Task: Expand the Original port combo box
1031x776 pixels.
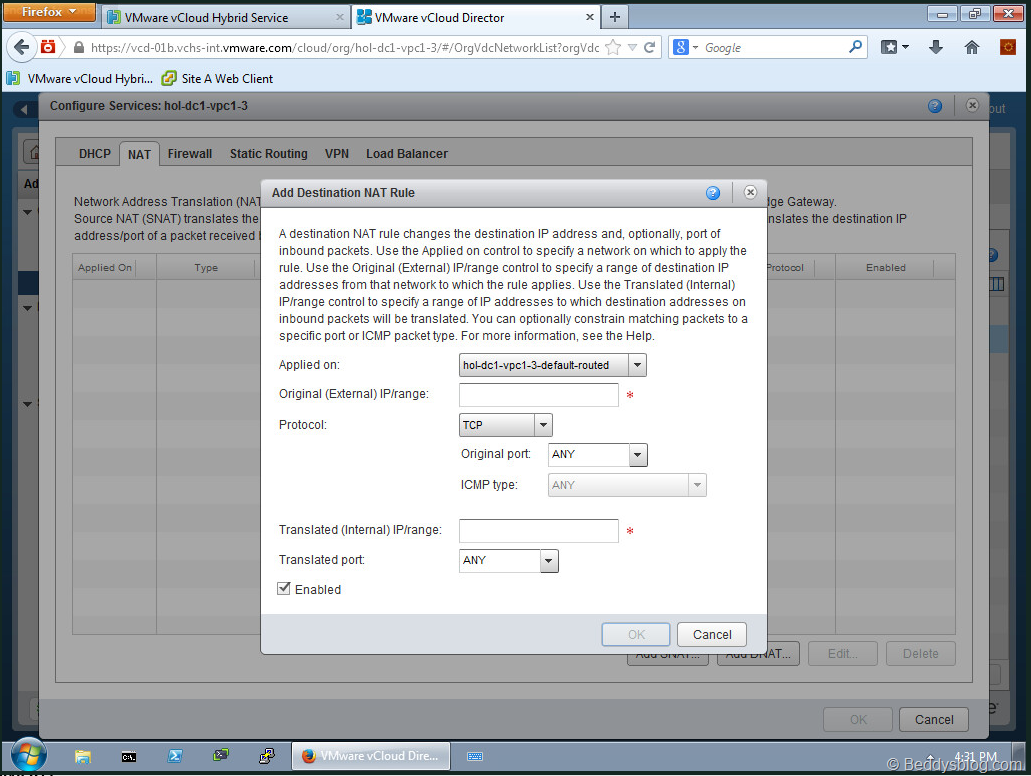Action: (x=638, y=454)
